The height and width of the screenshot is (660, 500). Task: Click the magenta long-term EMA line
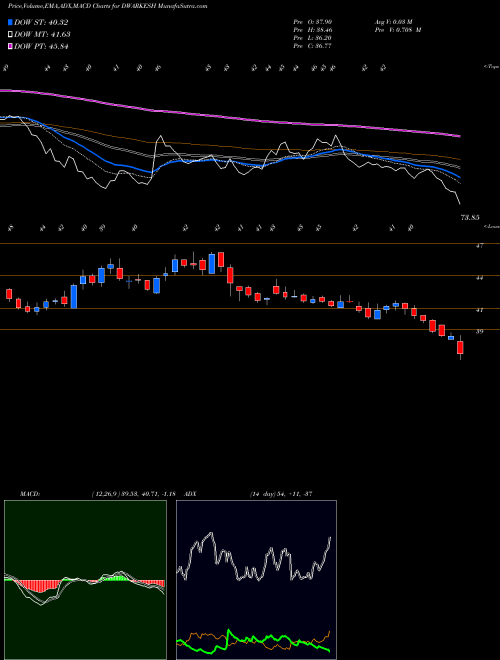coord(229,117)
